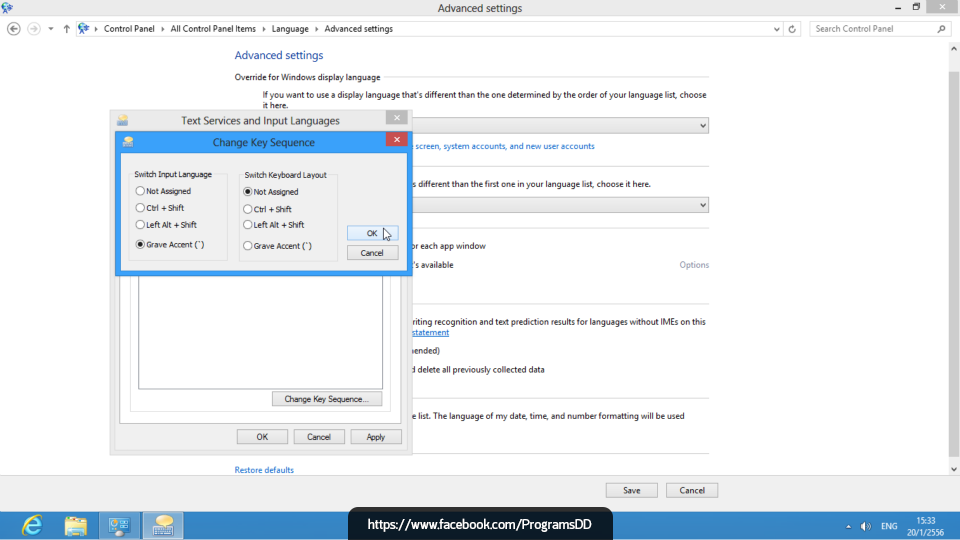Screen dimensions: 960x540
Task: Click the volume speaker tray icon
Action: click(864, 526)
